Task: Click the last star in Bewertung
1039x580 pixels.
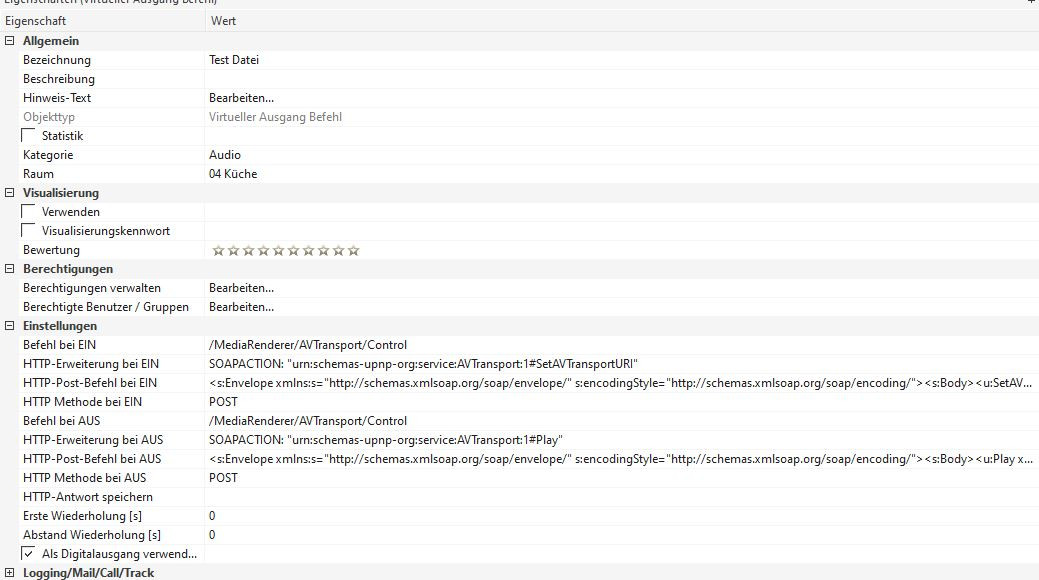Action: point(353,250)
